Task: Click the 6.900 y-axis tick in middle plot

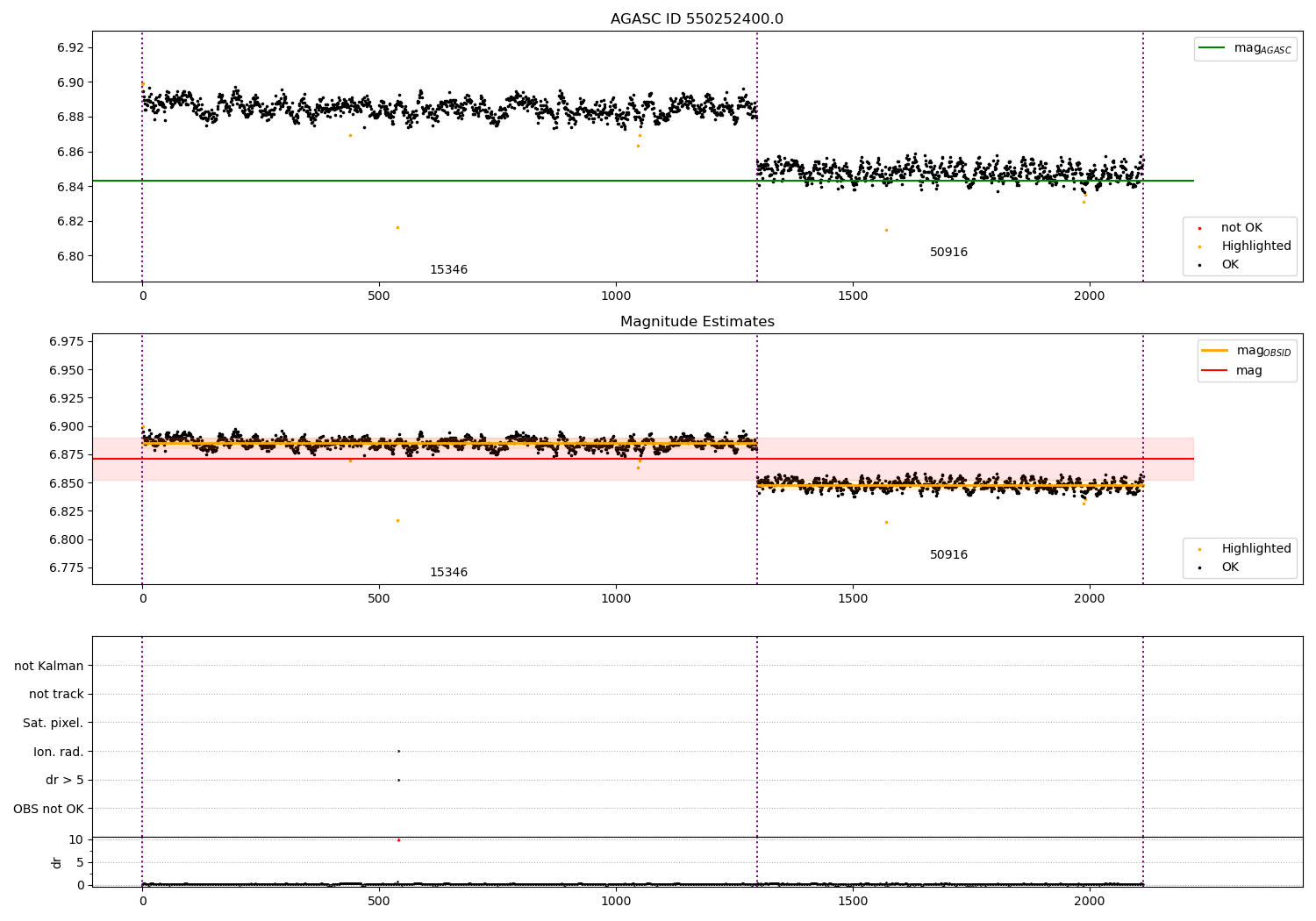Action: 68,426
